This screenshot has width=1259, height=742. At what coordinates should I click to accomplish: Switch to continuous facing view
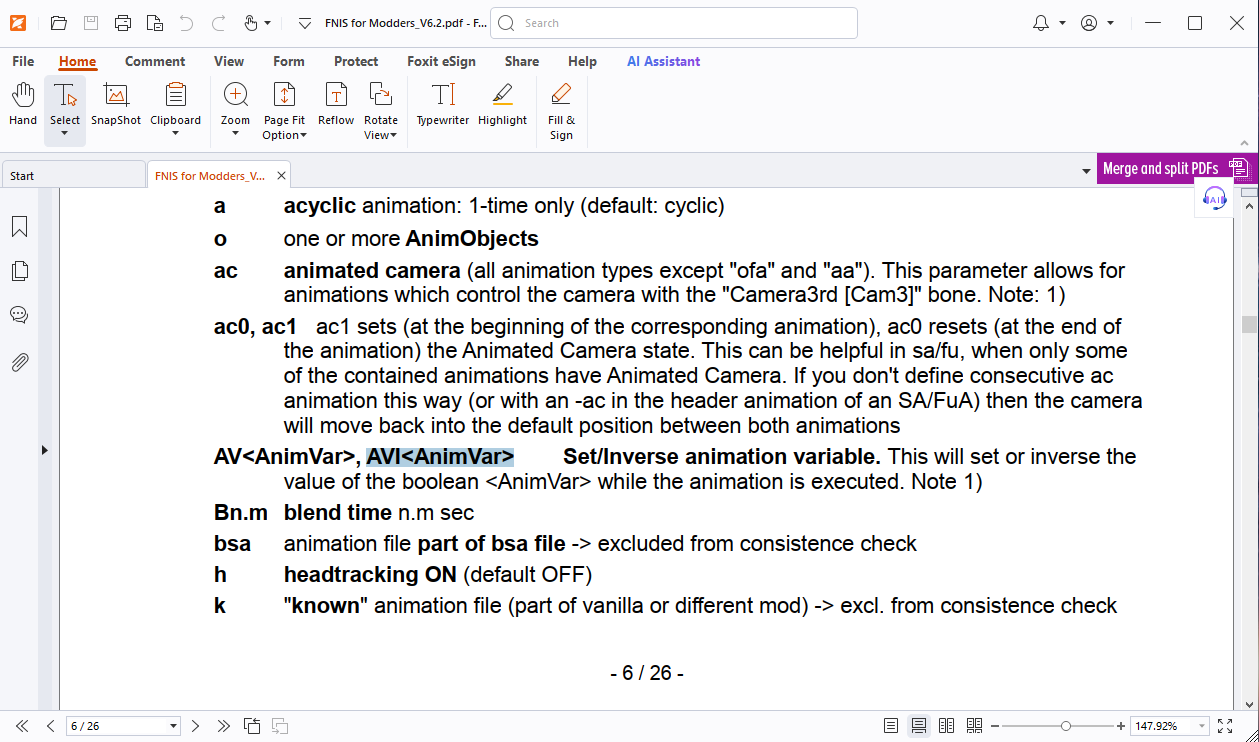click(974, 726)
